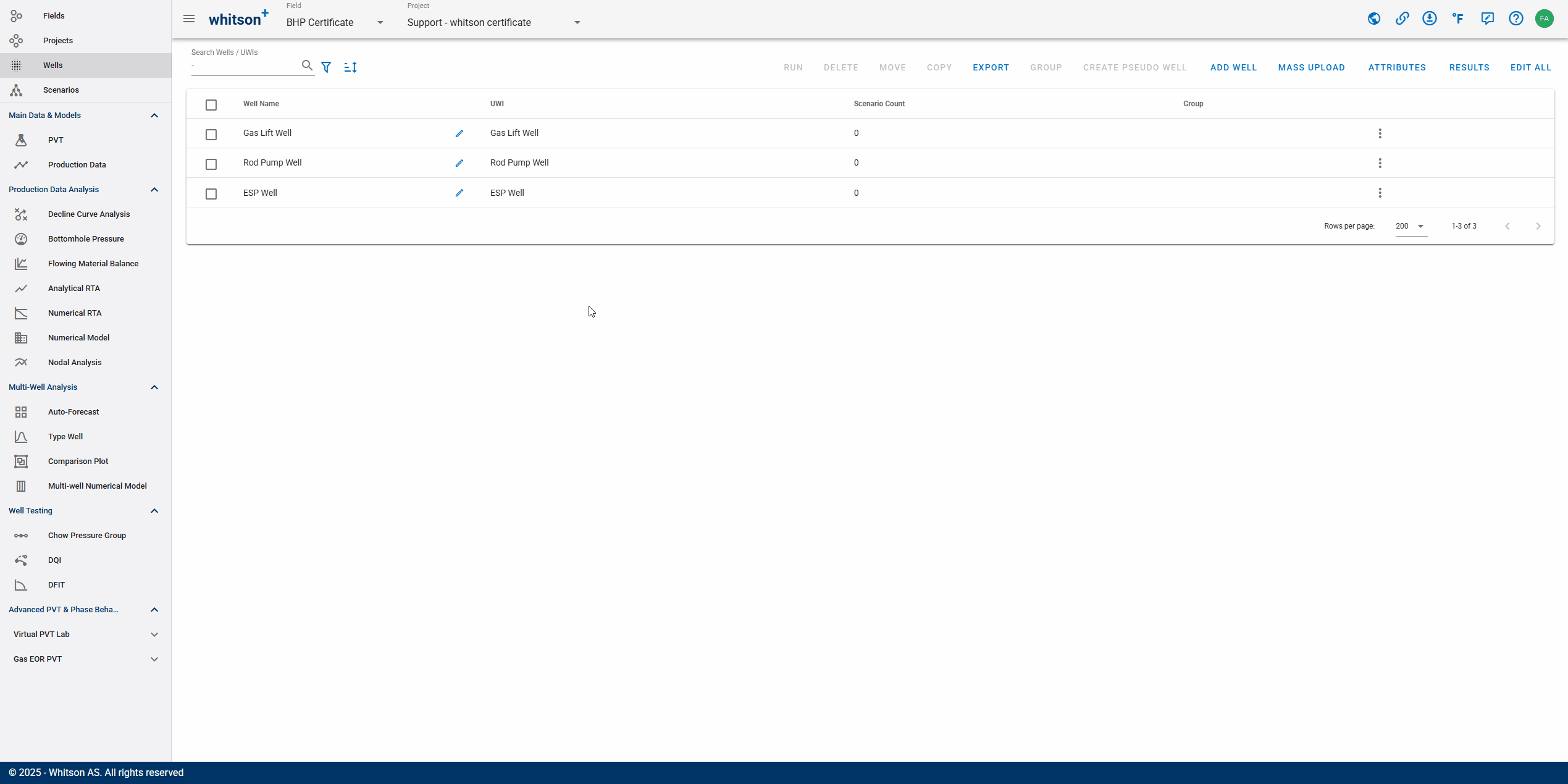
Task: Toggle select-all wells checkbox
Action: (x=211, y=104)
